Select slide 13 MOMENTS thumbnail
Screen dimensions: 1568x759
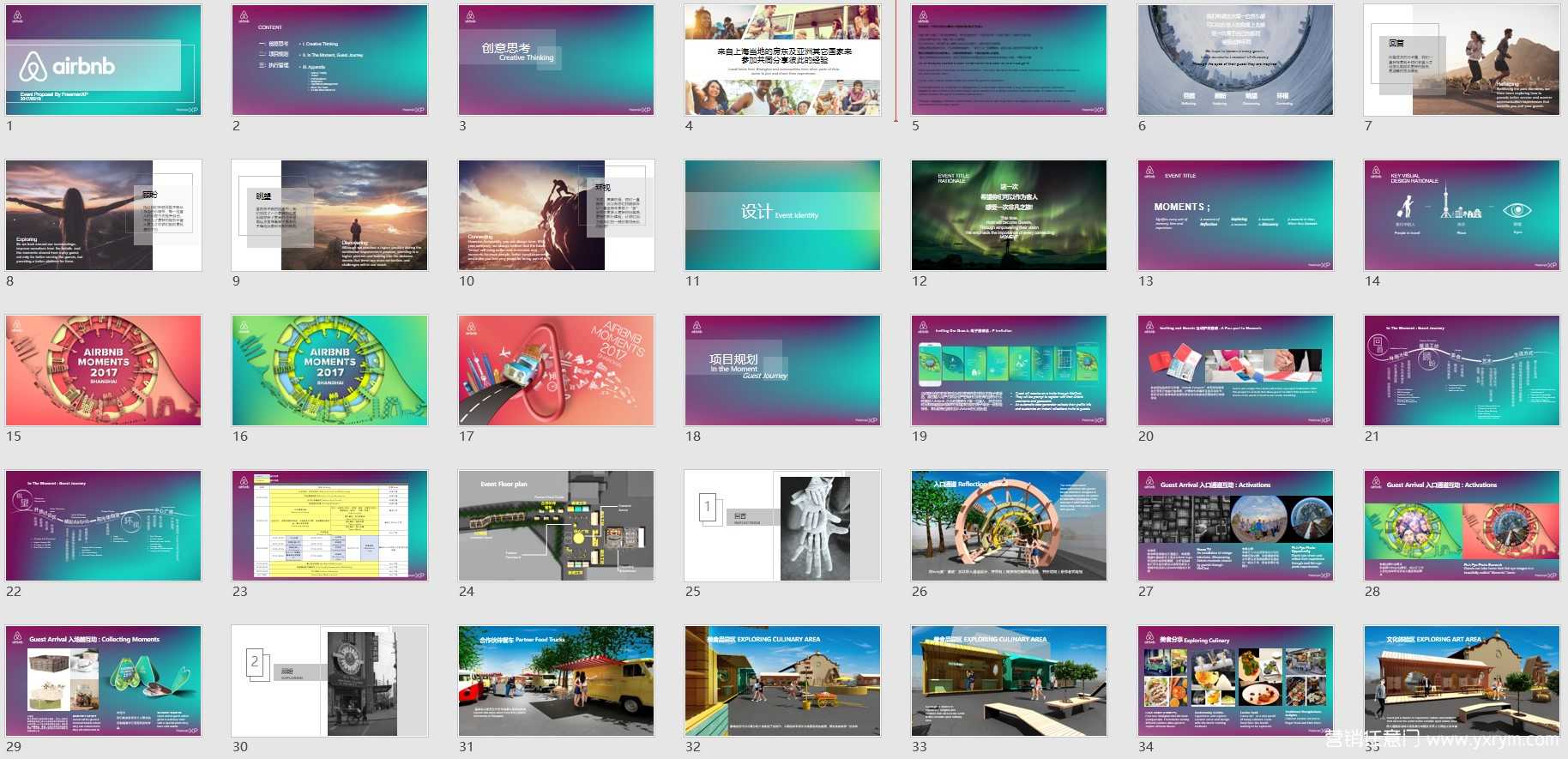(x=1236, y=215)
